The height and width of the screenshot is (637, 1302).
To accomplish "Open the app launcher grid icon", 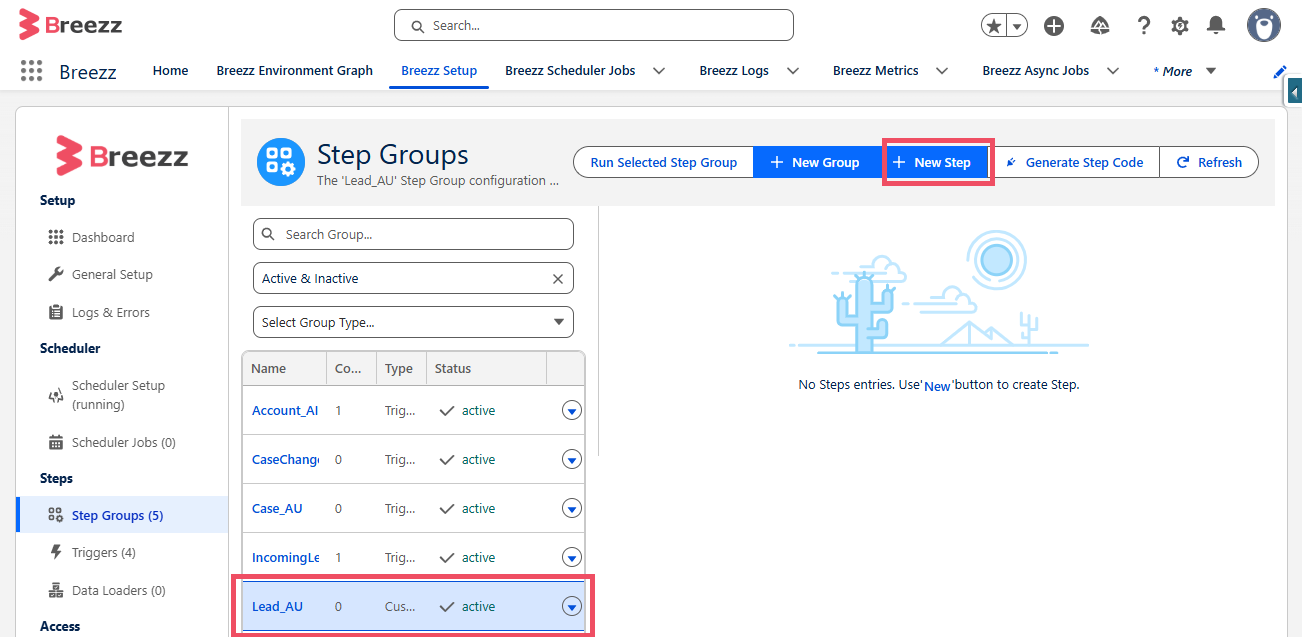I will 31,71.
